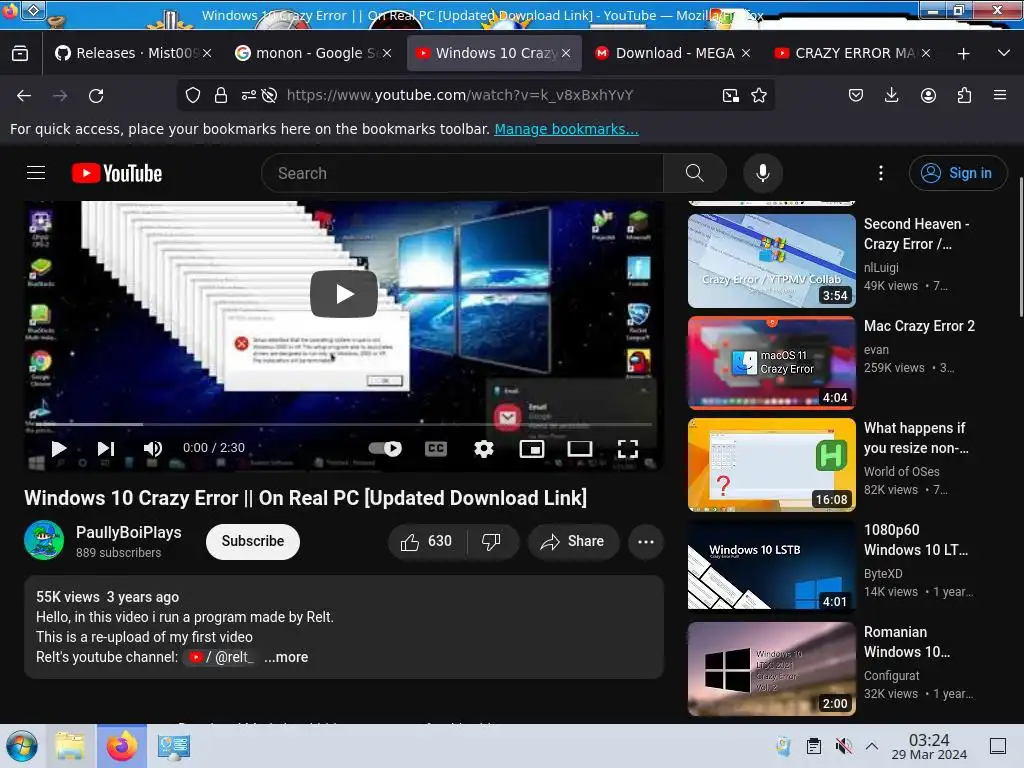
Task: Open the Windows Start orb
Action: [x=22, y=746]
